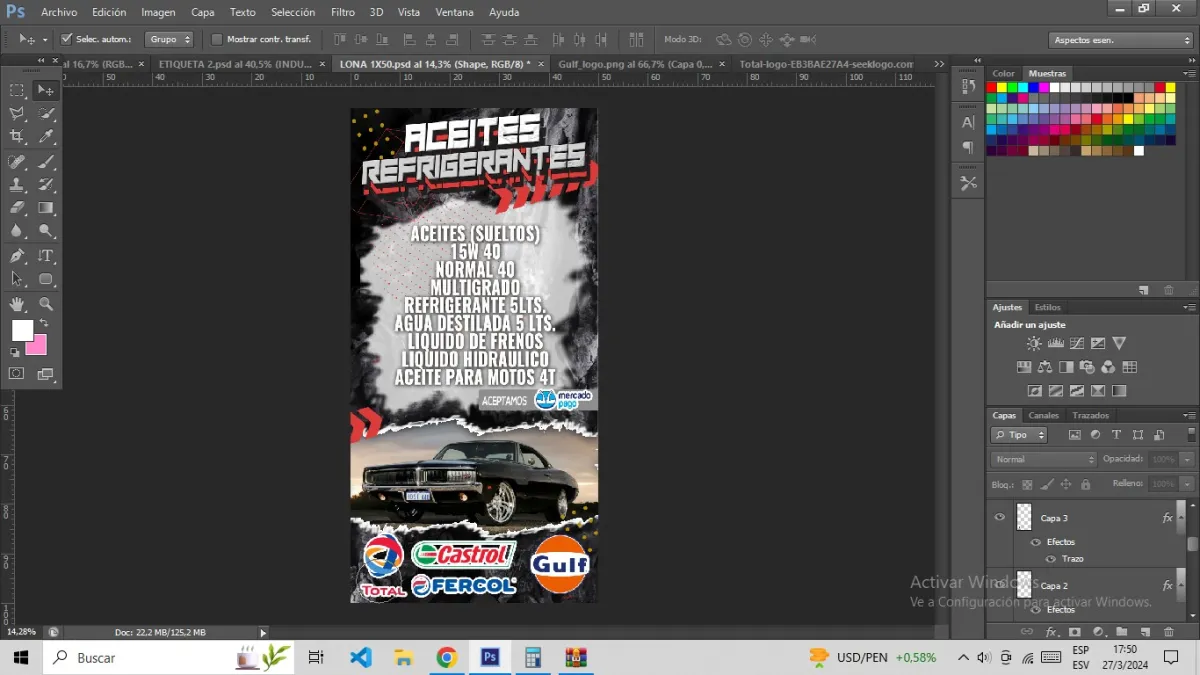Select the Clone Stamp tool
The height and width of the screenshot is (675, 1200).
point(17,184)
